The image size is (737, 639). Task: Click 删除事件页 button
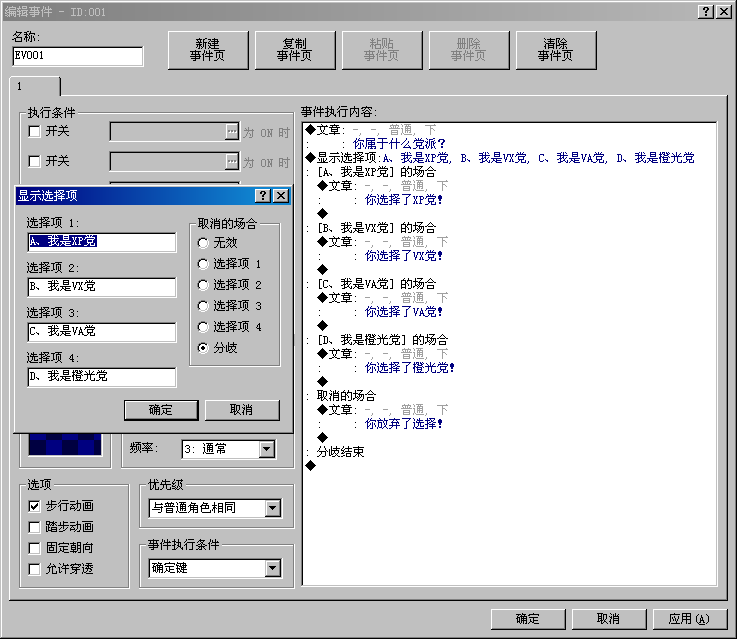(469, 50)
